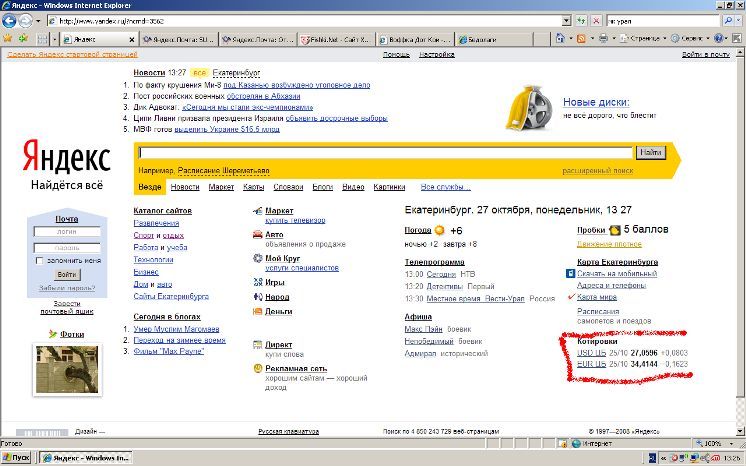746x466 pixels.
Task: Open the Настройка link at top
Action: pyautogui.click(x=437, y=54)
